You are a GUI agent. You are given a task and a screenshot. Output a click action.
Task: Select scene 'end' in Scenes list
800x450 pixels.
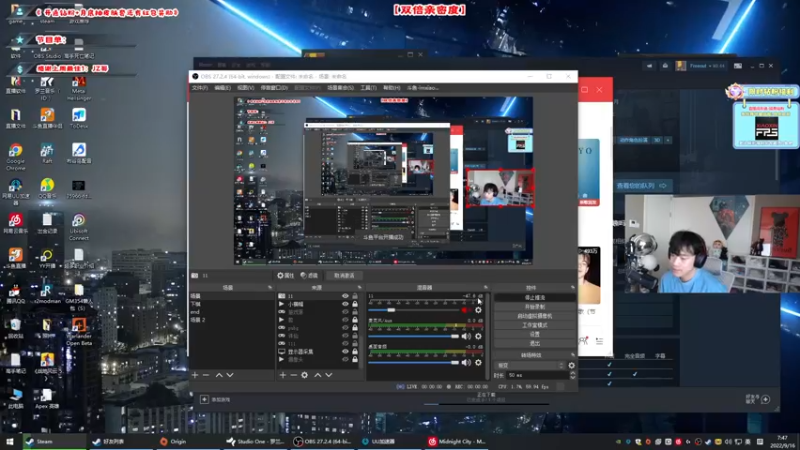pos(231,312)
